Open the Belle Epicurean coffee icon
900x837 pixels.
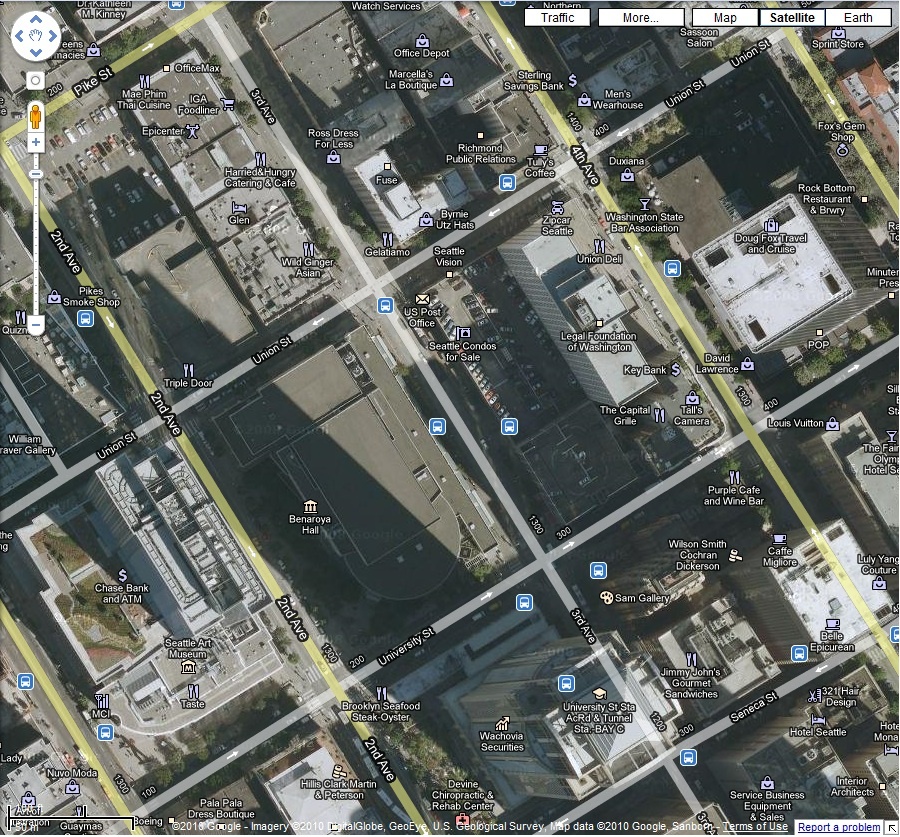tap(832, 623)
